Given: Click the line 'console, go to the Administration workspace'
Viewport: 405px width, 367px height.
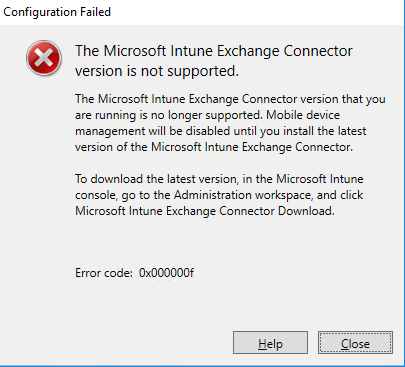Looking at the screenshot, I should tap(219, 195).
